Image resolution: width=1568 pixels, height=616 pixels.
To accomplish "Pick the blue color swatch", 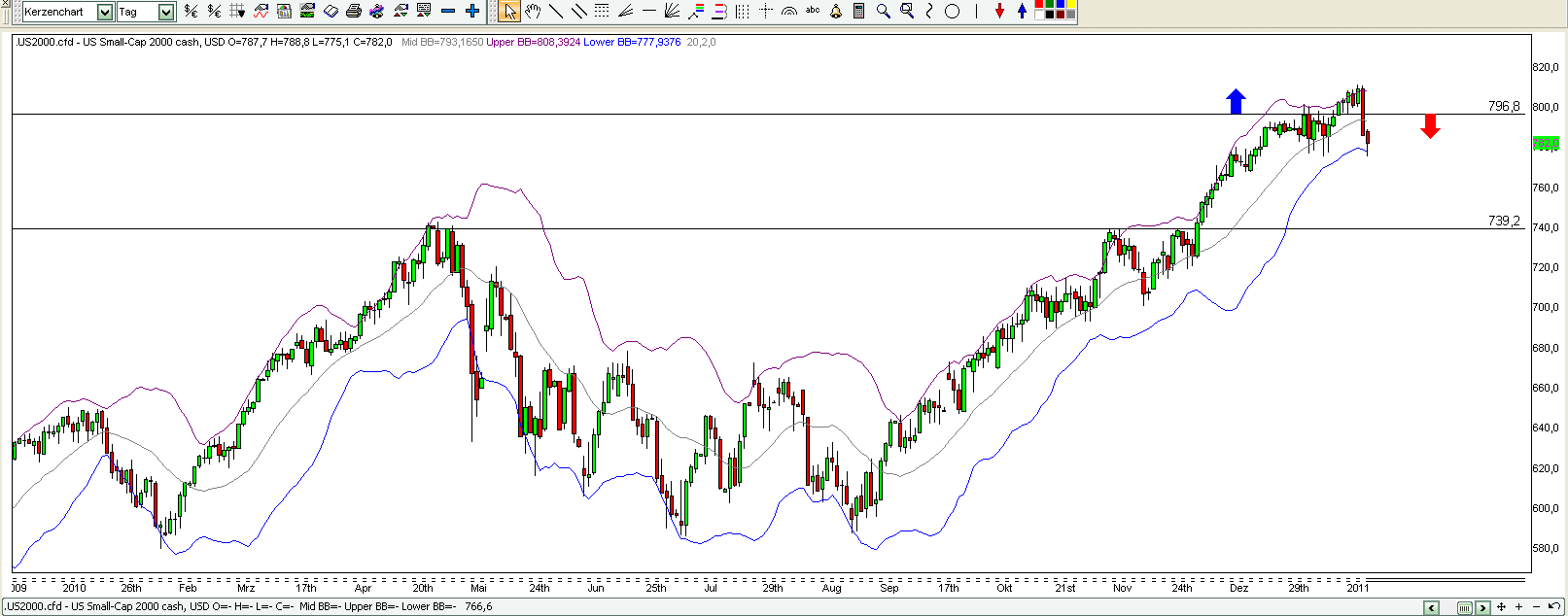I will pos(1061,5).
